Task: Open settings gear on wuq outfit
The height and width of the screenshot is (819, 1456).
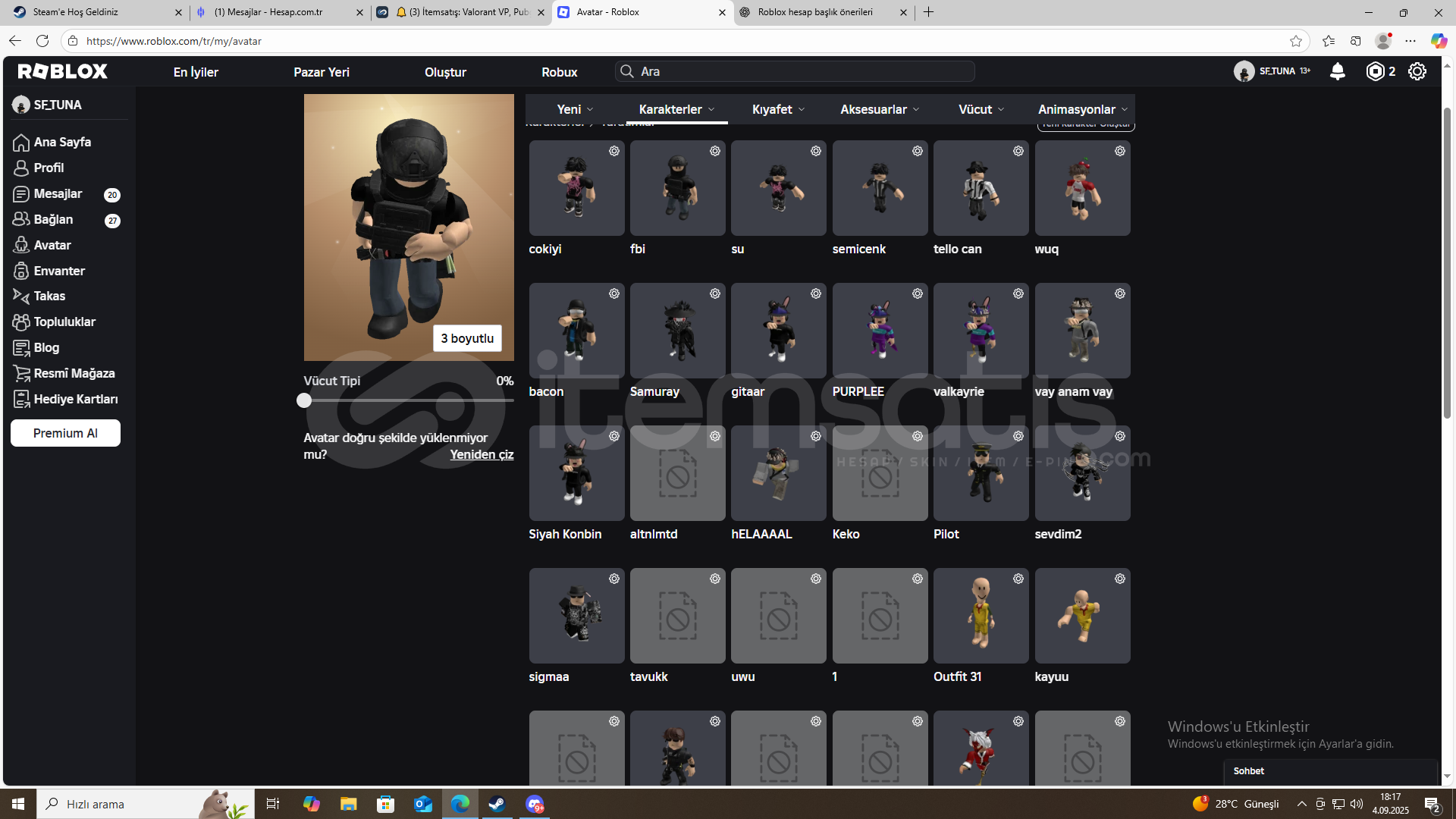Action: [x=1120, y=151]
